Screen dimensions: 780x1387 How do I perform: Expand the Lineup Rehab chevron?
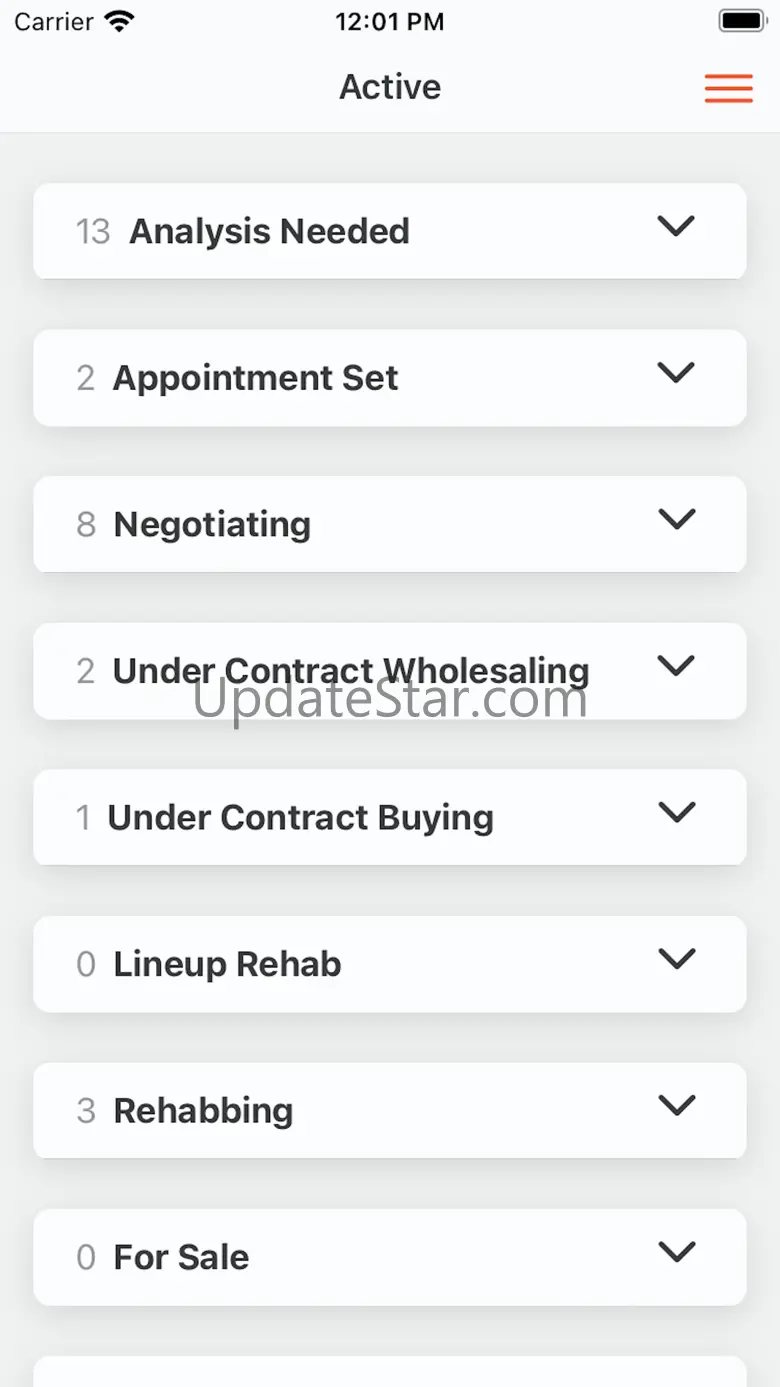point(676,959)
